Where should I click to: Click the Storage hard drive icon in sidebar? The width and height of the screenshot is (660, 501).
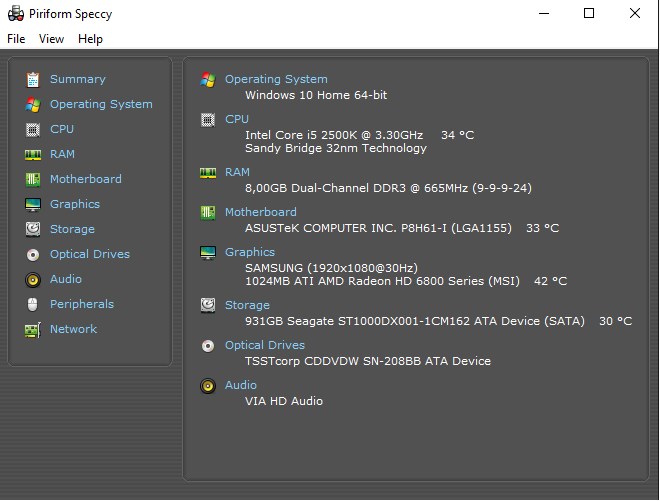tap(33, 229)
